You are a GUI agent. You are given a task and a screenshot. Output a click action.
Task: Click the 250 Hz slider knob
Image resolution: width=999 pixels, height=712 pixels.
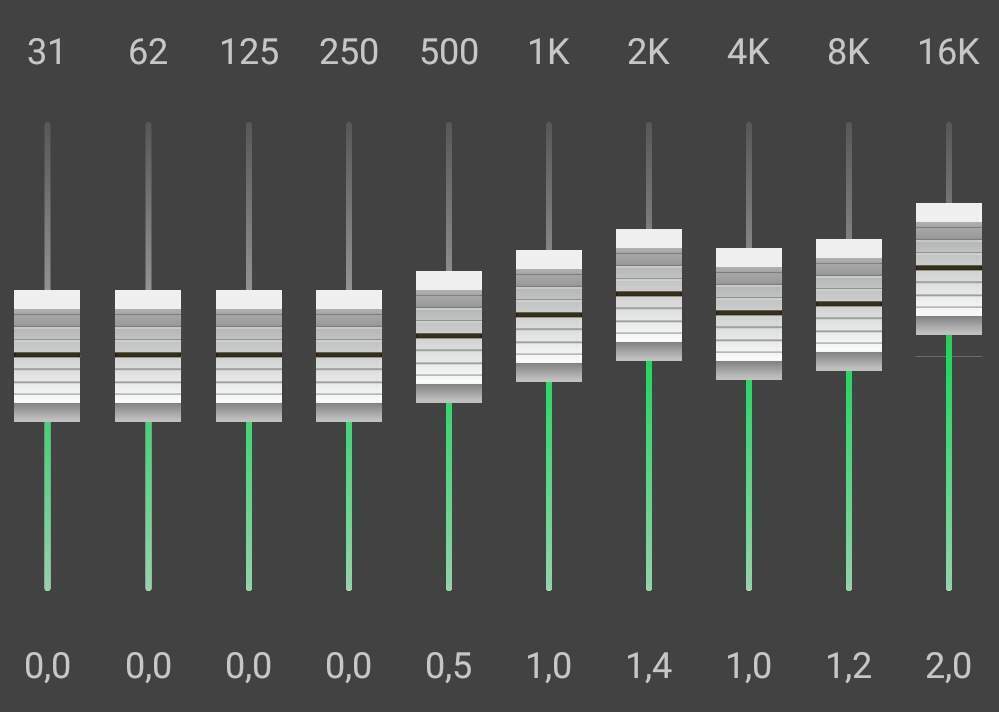(x=349, y=355)
